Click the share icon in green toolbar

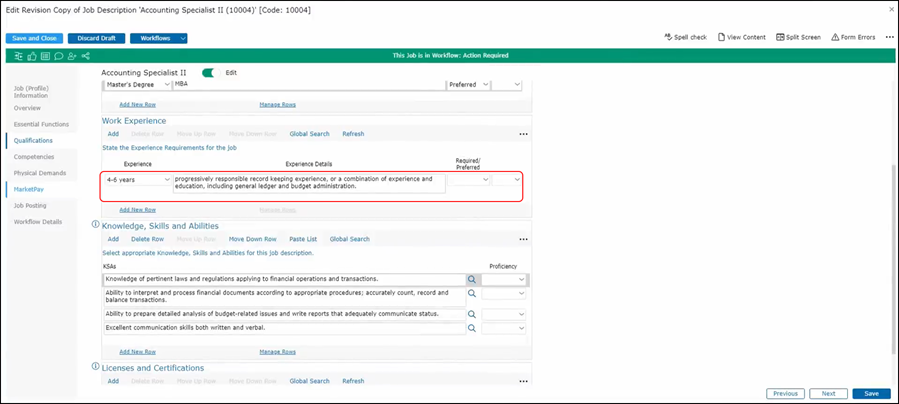pos(84,55)
